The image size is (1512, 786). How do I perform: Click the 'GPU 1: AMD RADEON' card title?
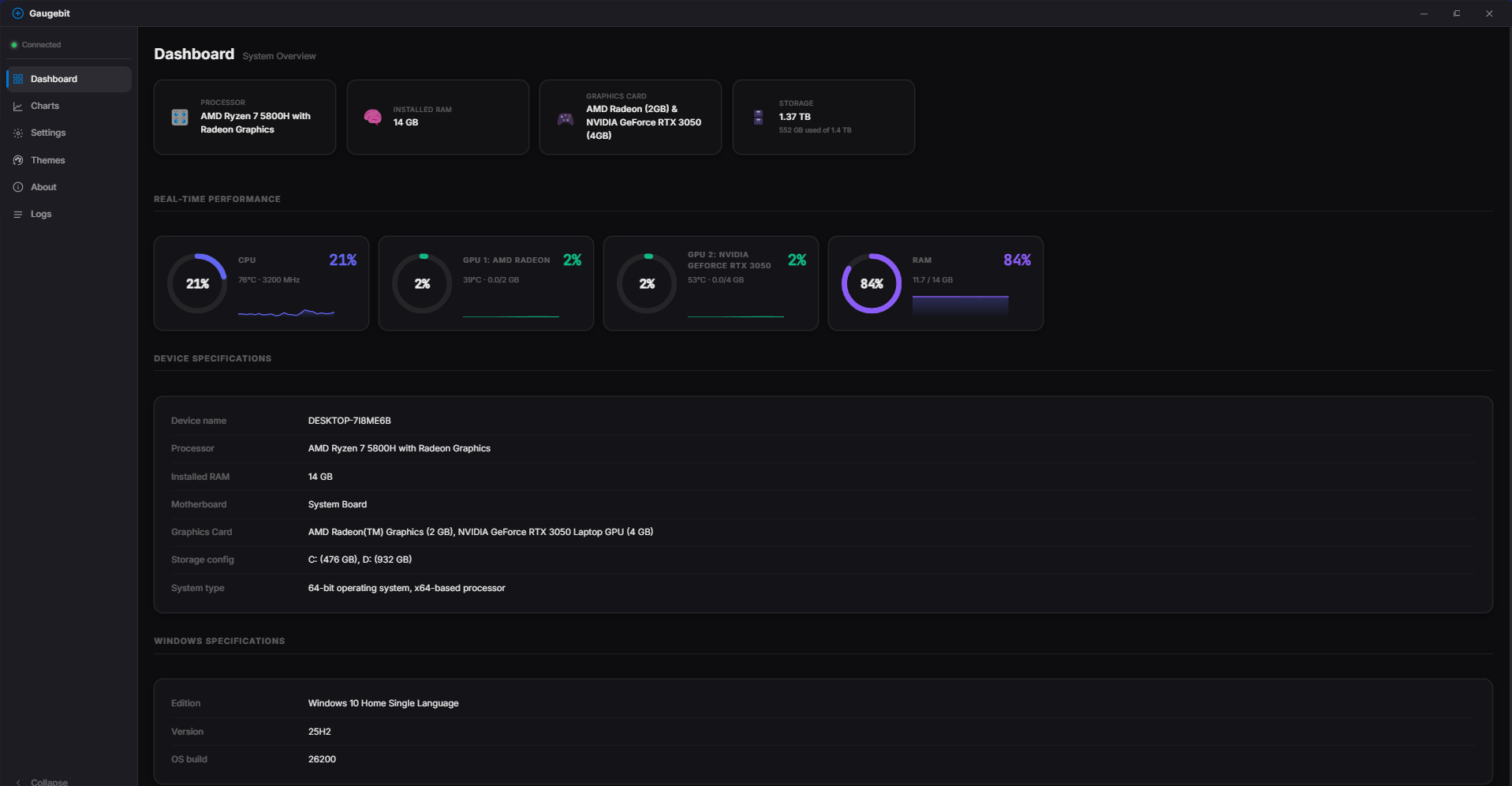click(506, 260)
